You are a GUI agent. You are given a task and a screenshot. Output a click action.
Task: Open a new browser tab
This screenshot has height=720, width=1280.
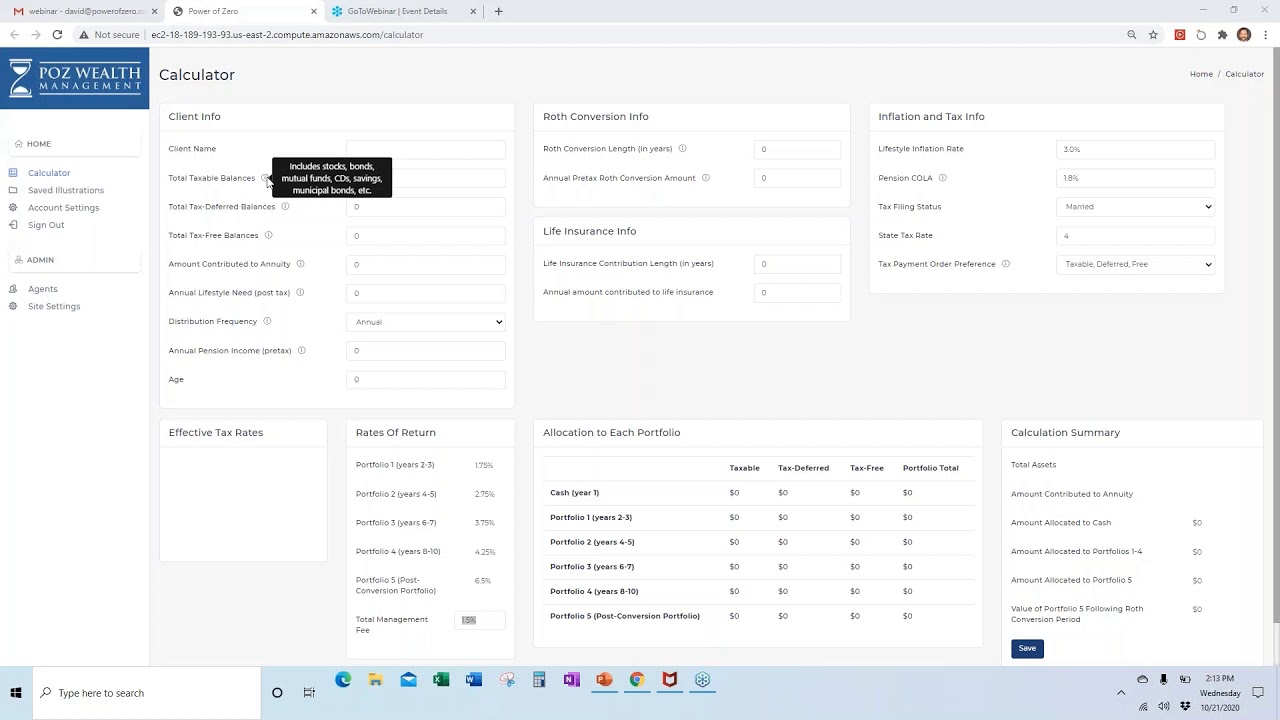pos(498,11)
